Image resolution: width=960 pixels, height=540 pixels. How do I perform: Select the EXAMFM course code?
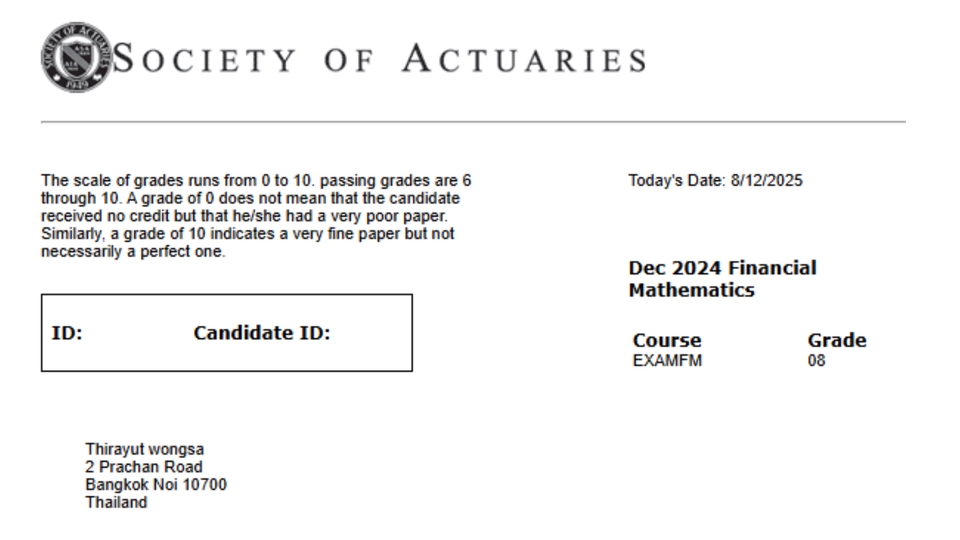coord(667,361)
